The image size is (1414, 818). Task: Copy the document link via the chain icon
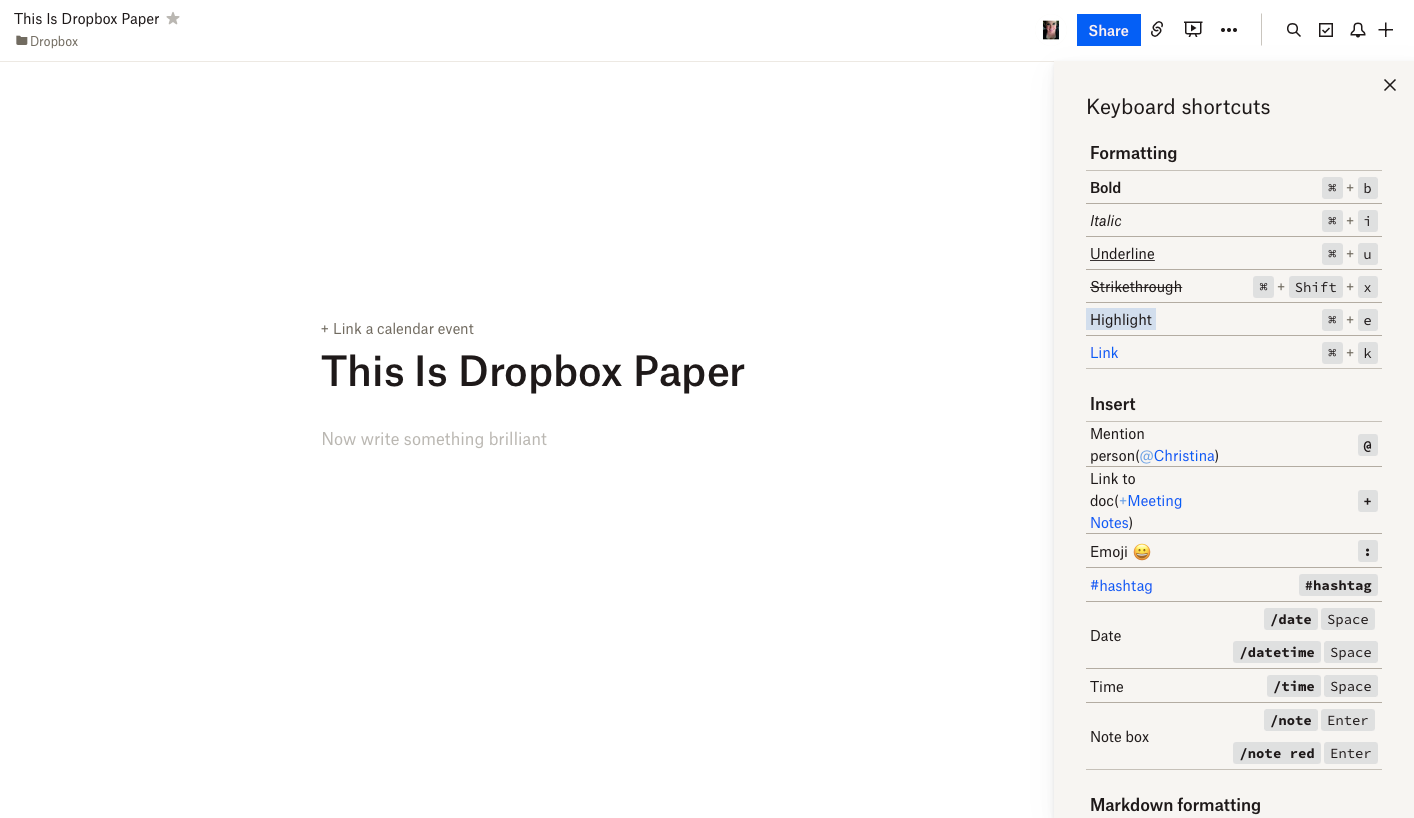pos(1156,30)
